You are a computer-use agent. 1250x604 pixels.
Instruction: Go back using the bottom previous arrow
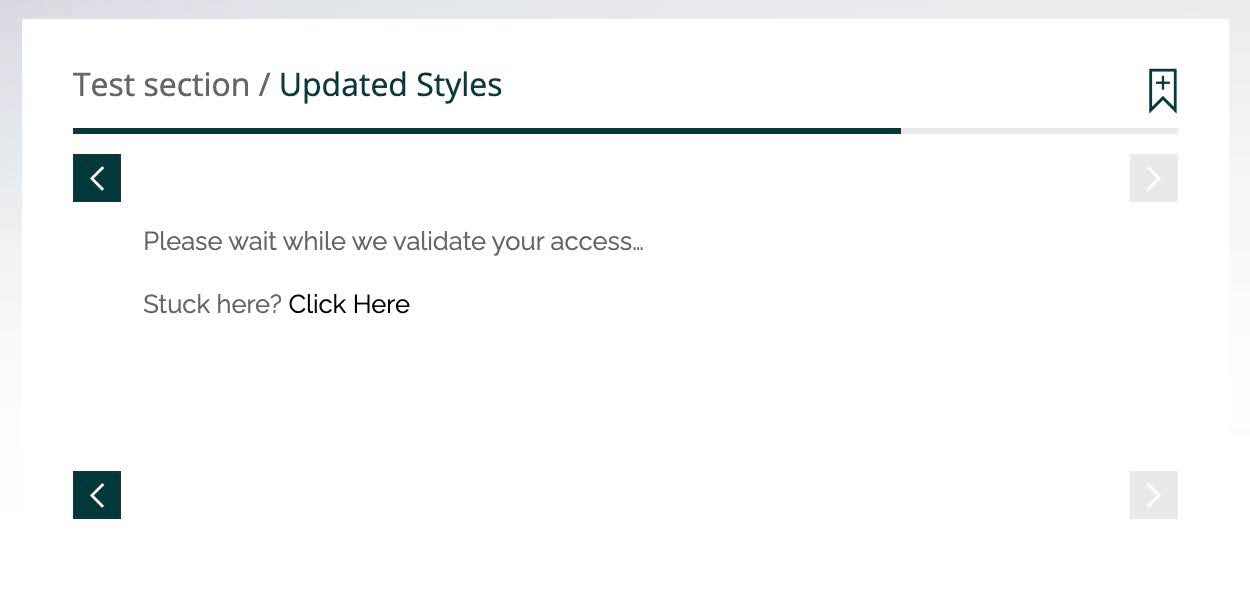(x=97, y=495)
